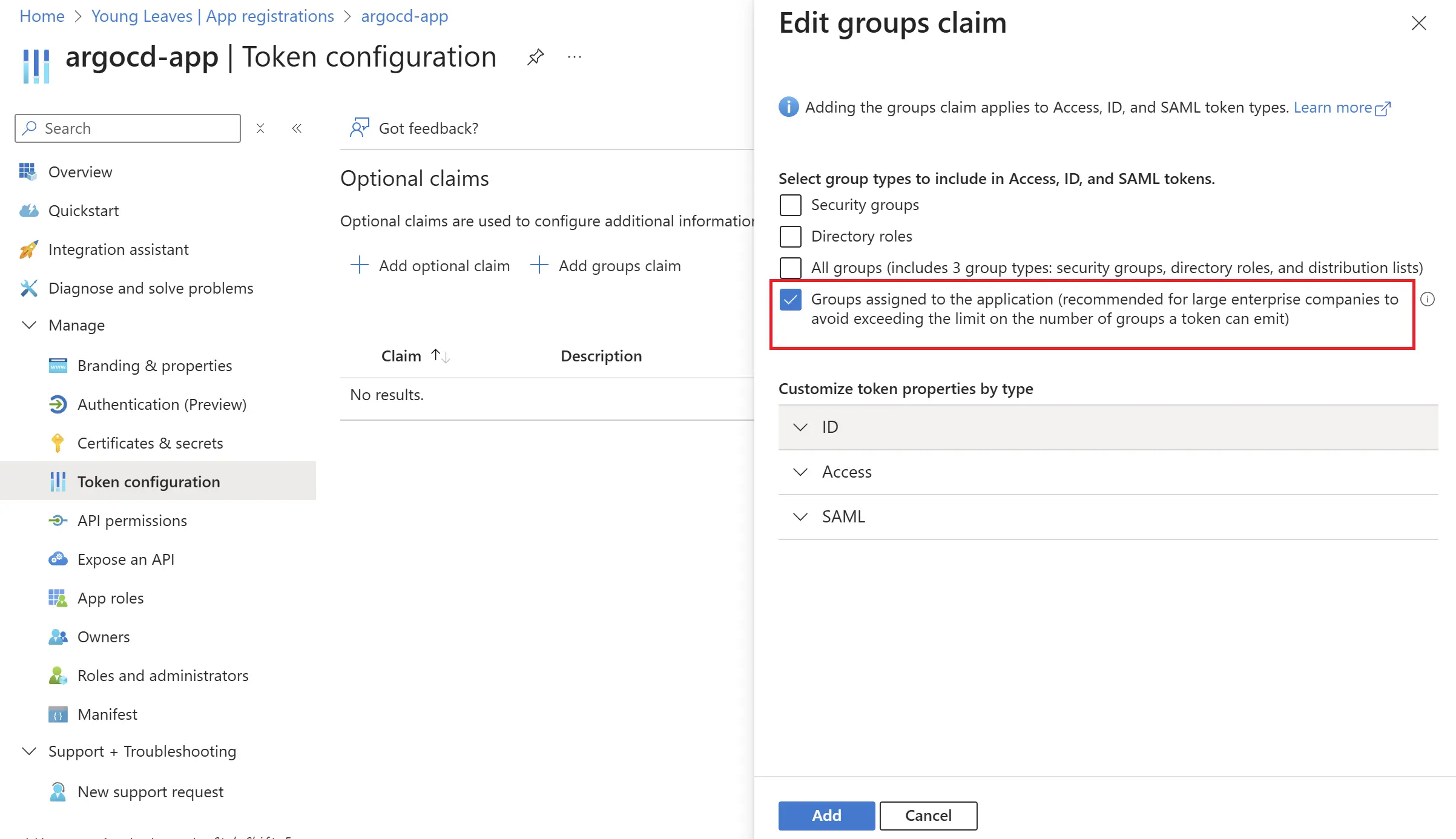
Task: Click the "No results." table row text
Action: point(387,395)
